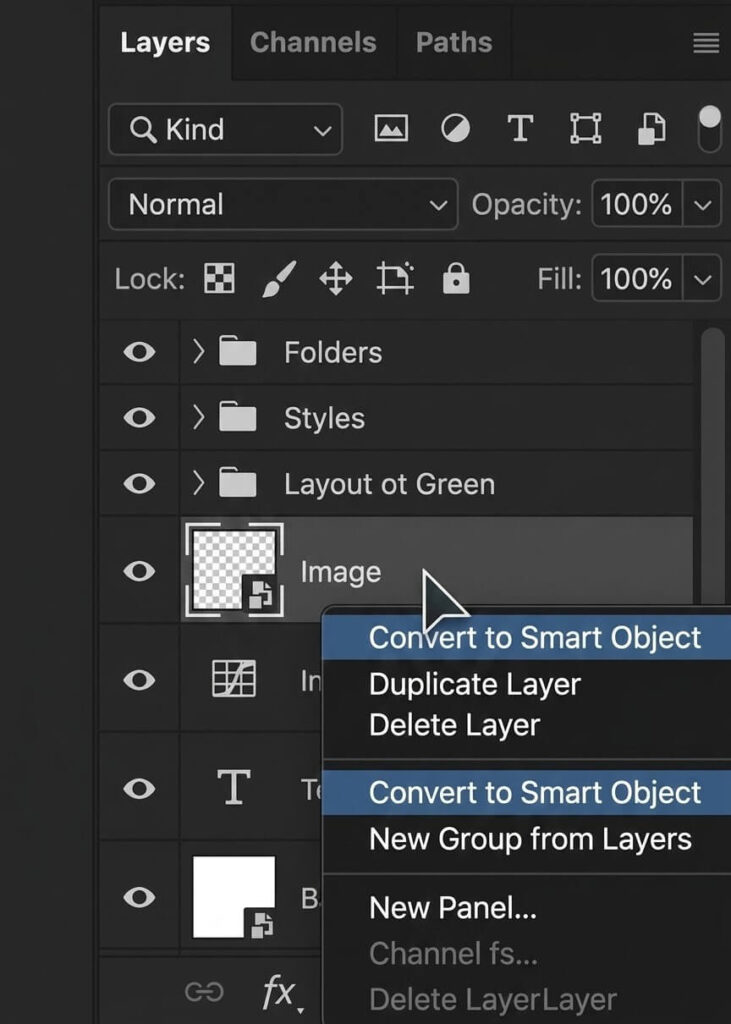Hide the Image layer

pyautogui.click(x=138, y=571)
